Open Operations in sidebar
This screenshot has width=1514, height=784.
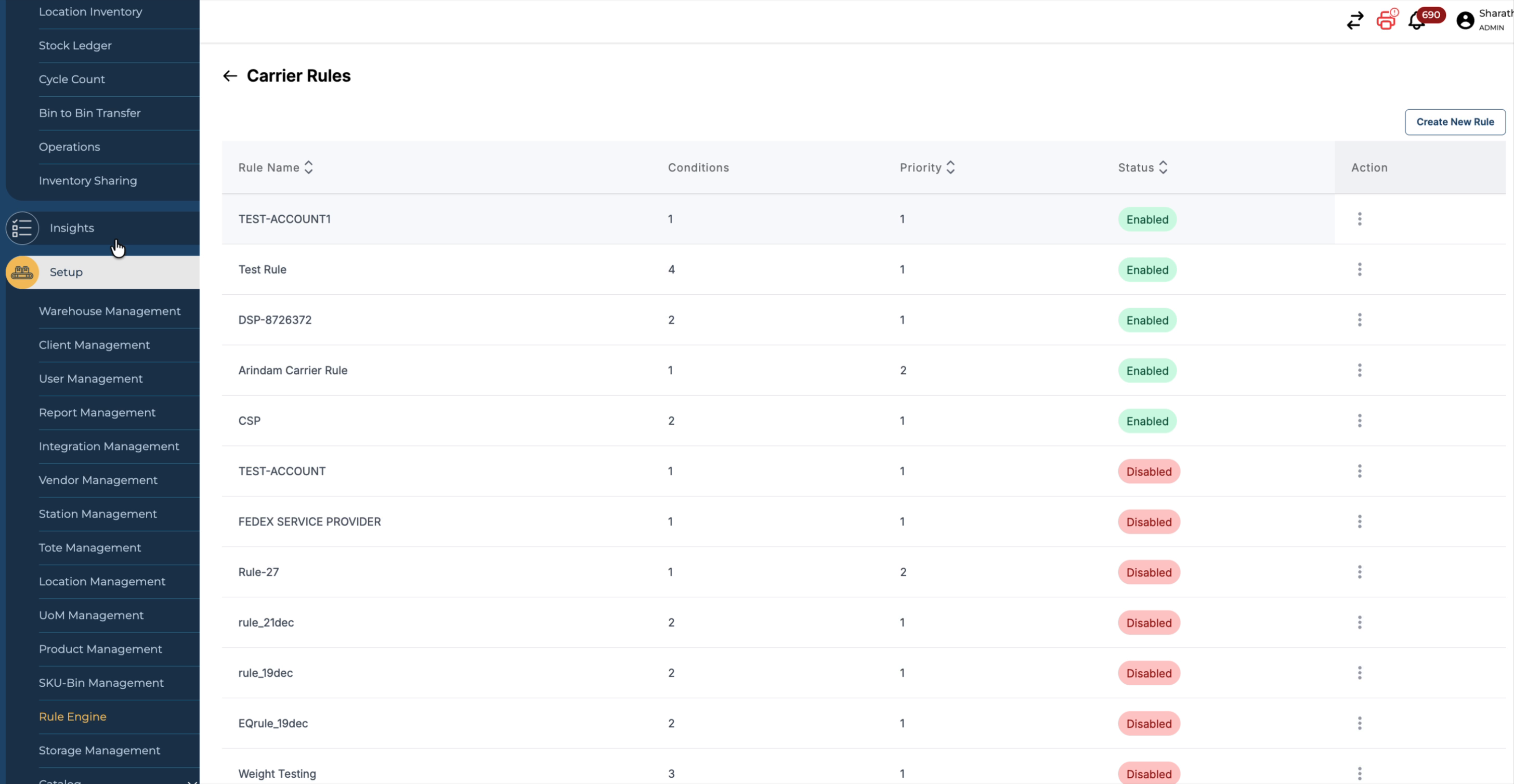tap(69, 147)
